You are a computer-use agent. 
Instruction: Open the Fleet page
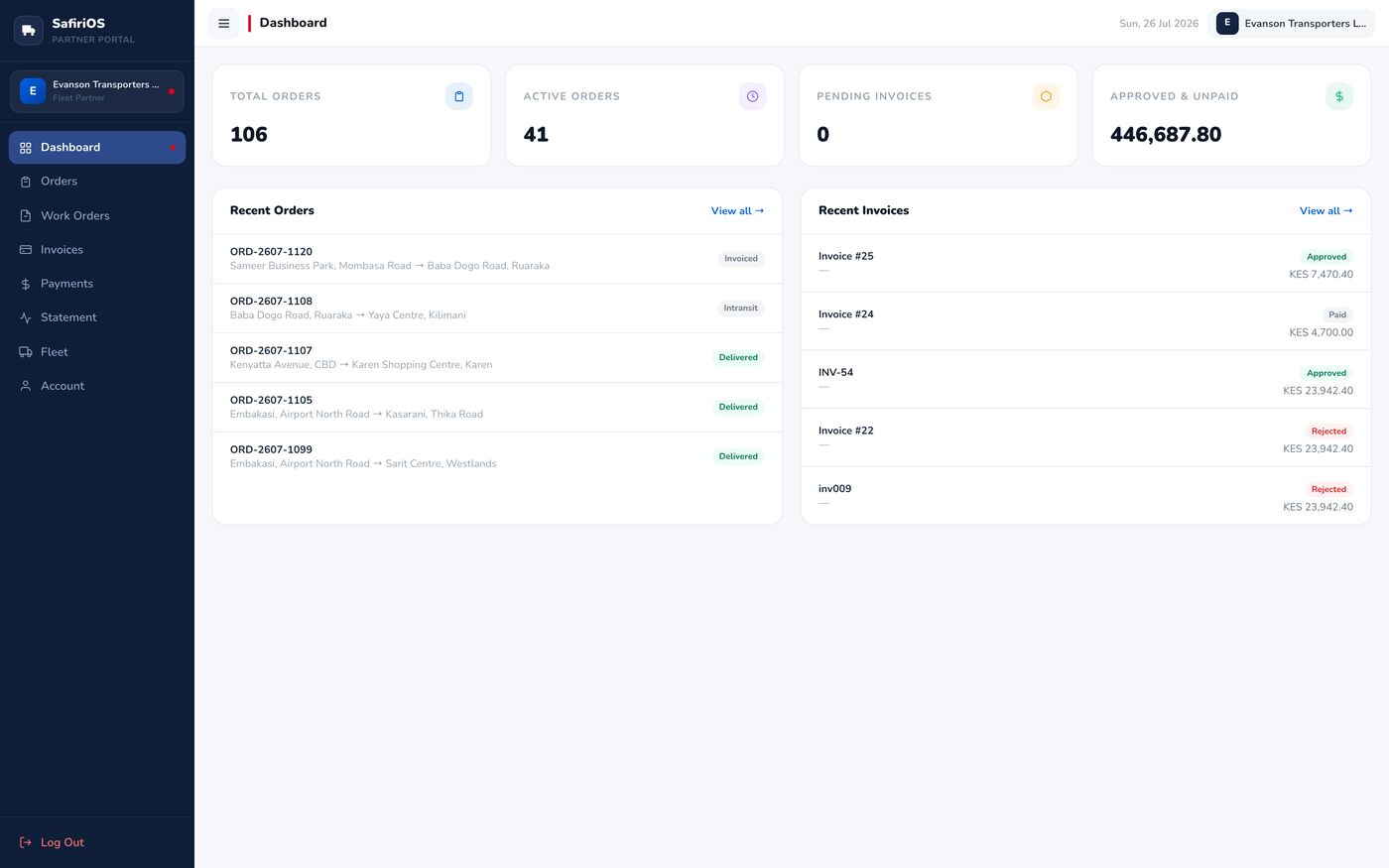97,352
